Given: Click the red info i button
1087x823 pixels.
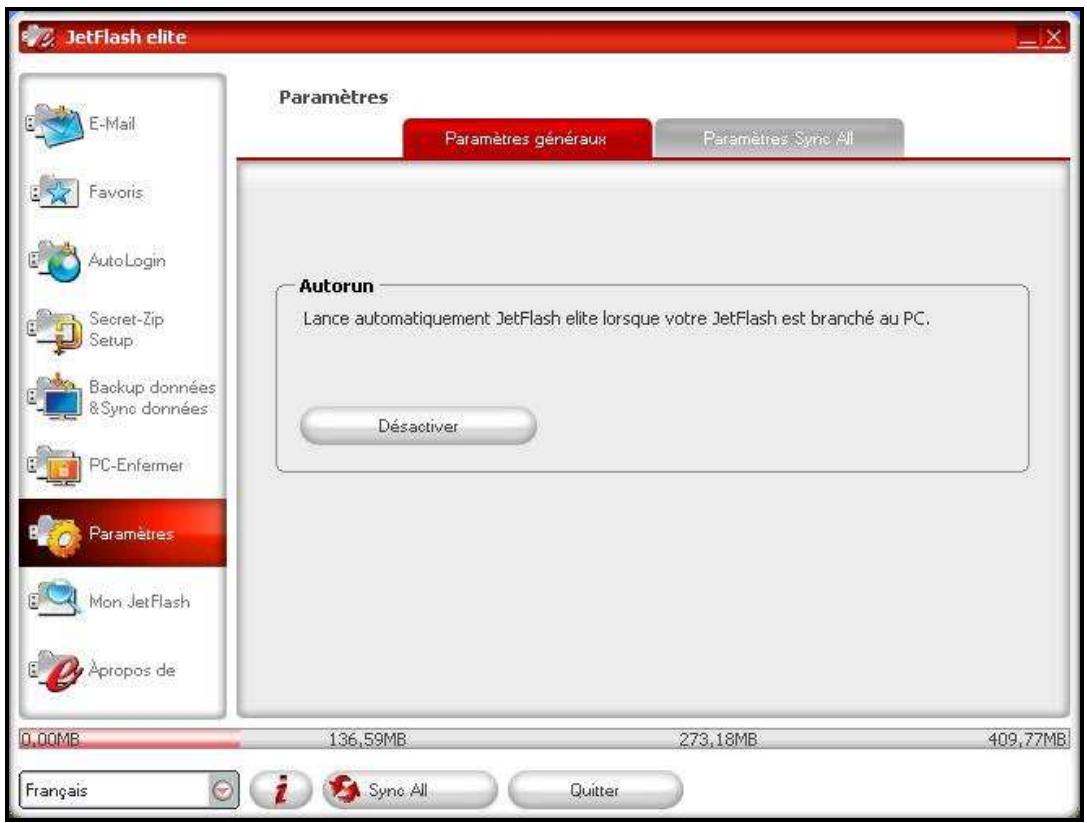Looking at the screenshot, I should [x=281, y=790].
